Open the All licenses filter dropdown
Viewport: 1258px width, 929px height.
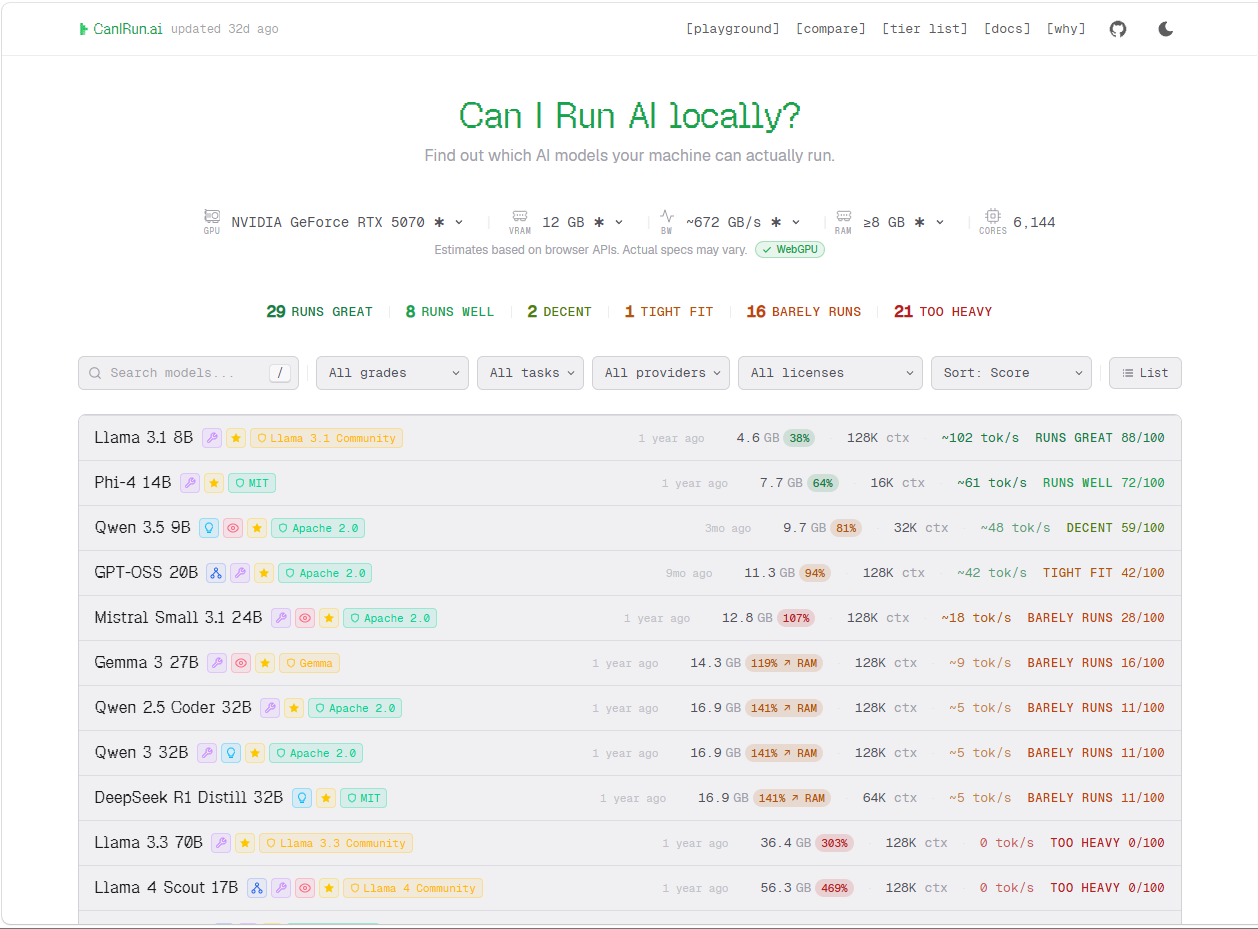pos(830,373)
